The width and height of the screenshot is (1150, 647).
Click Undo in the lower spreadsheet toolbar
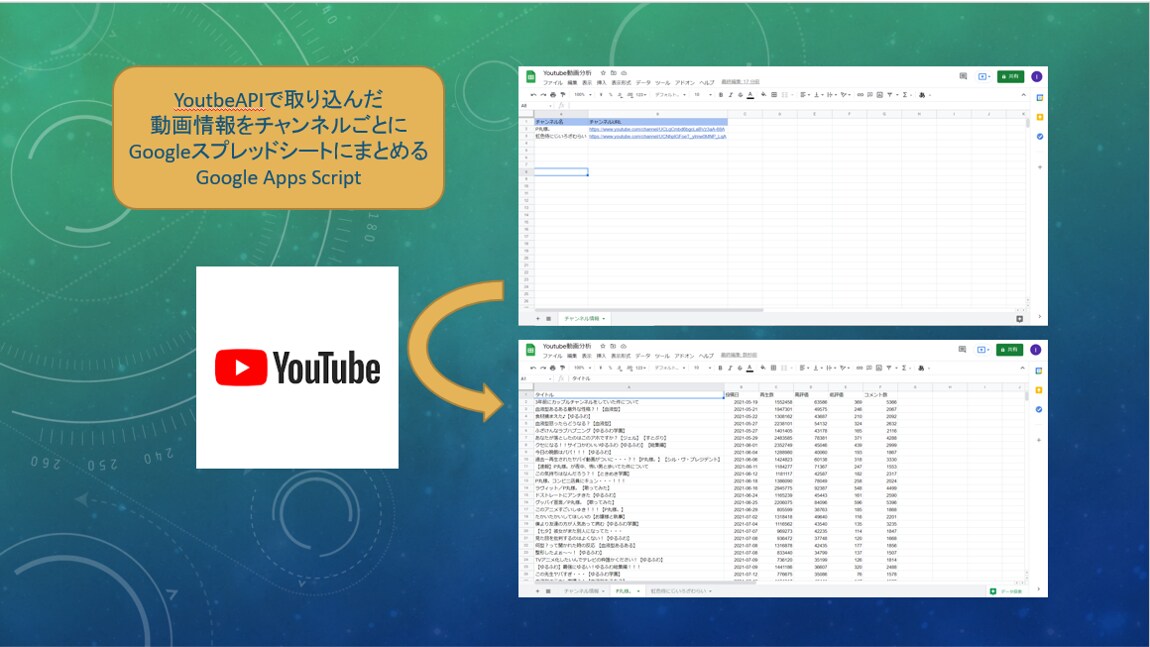(533, 368)
